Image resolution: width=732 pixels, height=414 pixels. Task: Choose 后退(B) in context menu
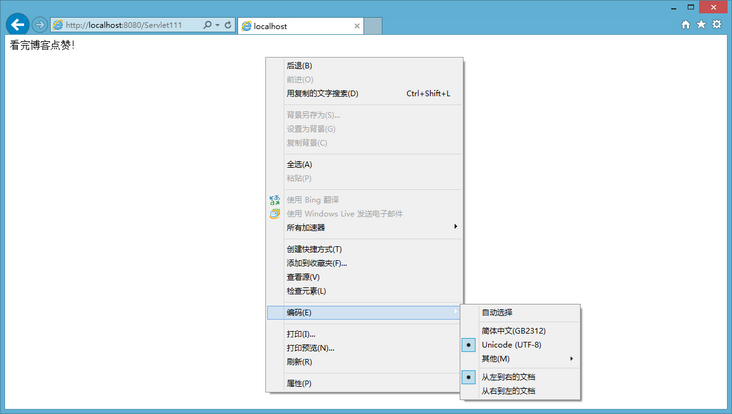[364, 66]
